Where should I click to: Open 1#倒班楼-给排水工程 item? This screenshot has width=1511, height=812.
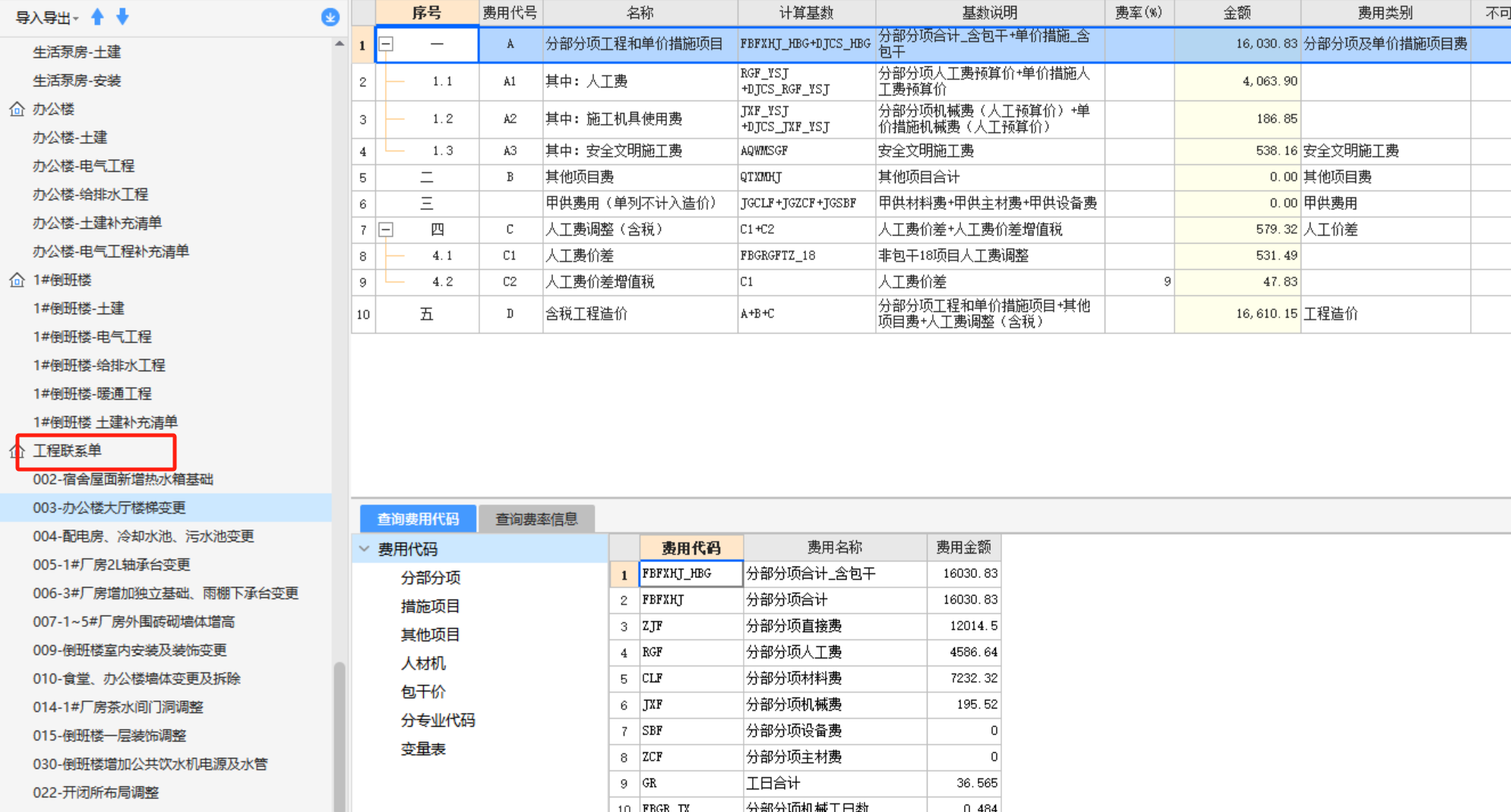(99, 365)
